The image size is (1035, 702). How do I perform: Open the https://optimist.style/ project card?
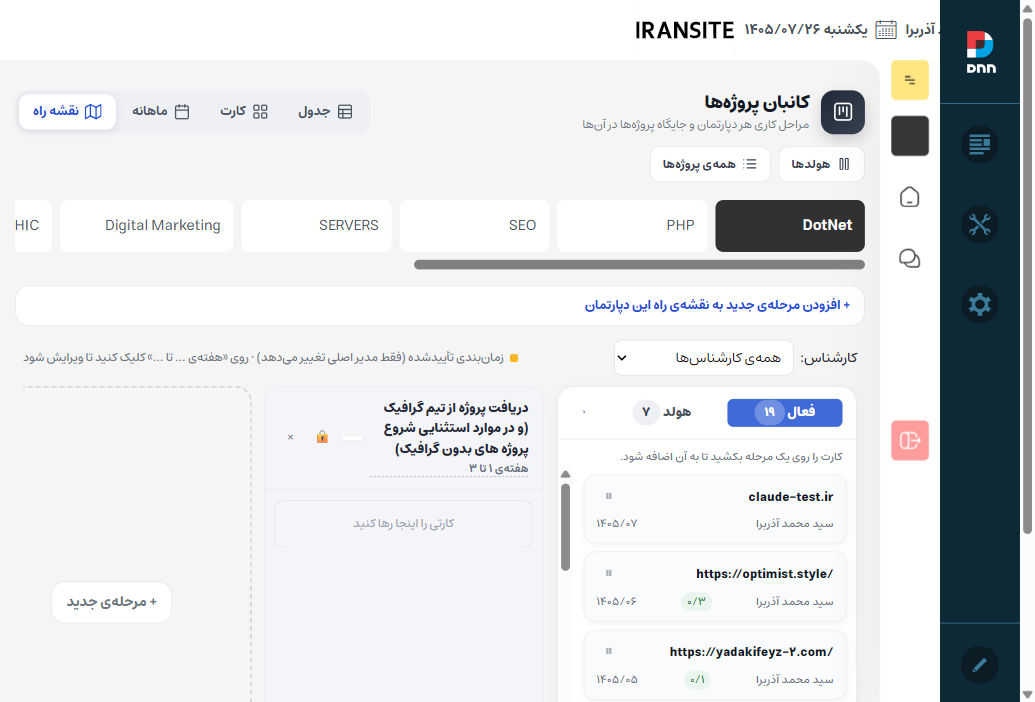[715, 587]
